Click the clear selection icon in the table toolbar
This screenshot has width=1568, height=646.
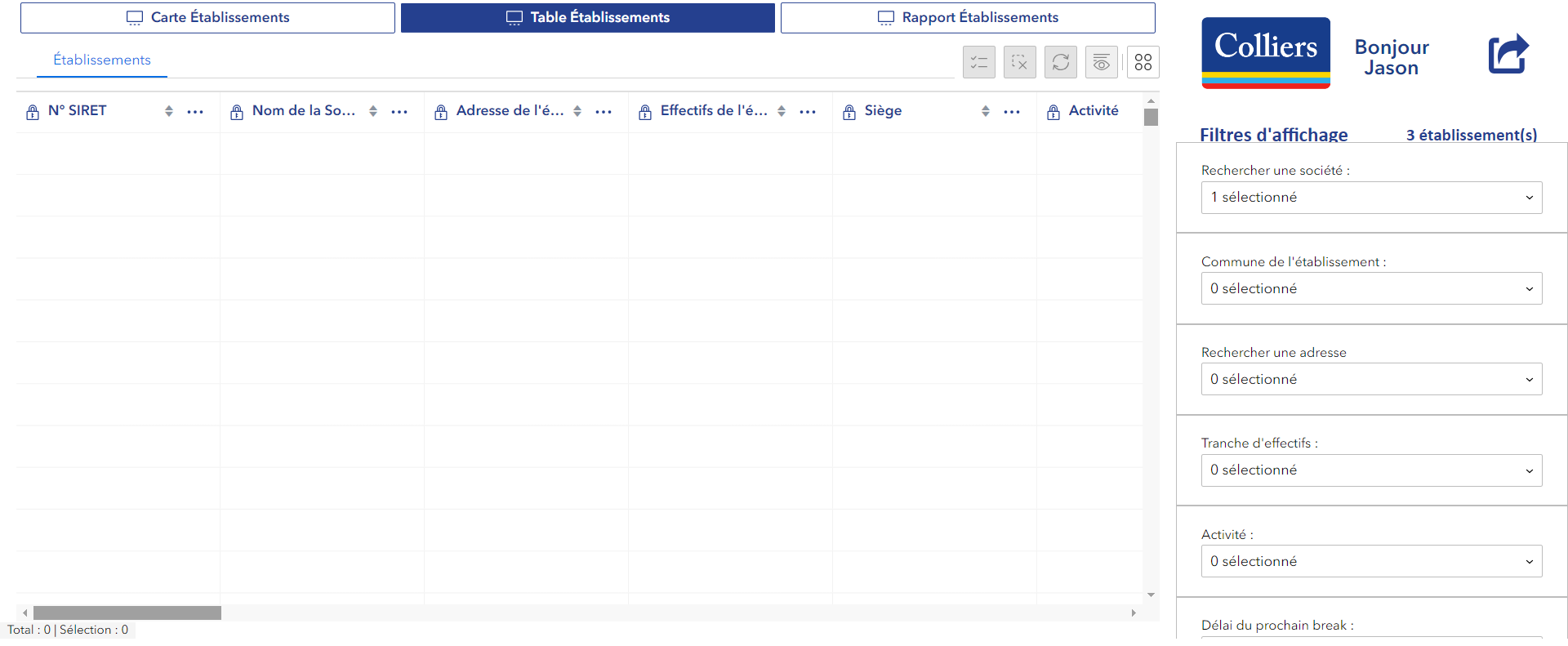pyautogui.click(x=1019, y=62)
